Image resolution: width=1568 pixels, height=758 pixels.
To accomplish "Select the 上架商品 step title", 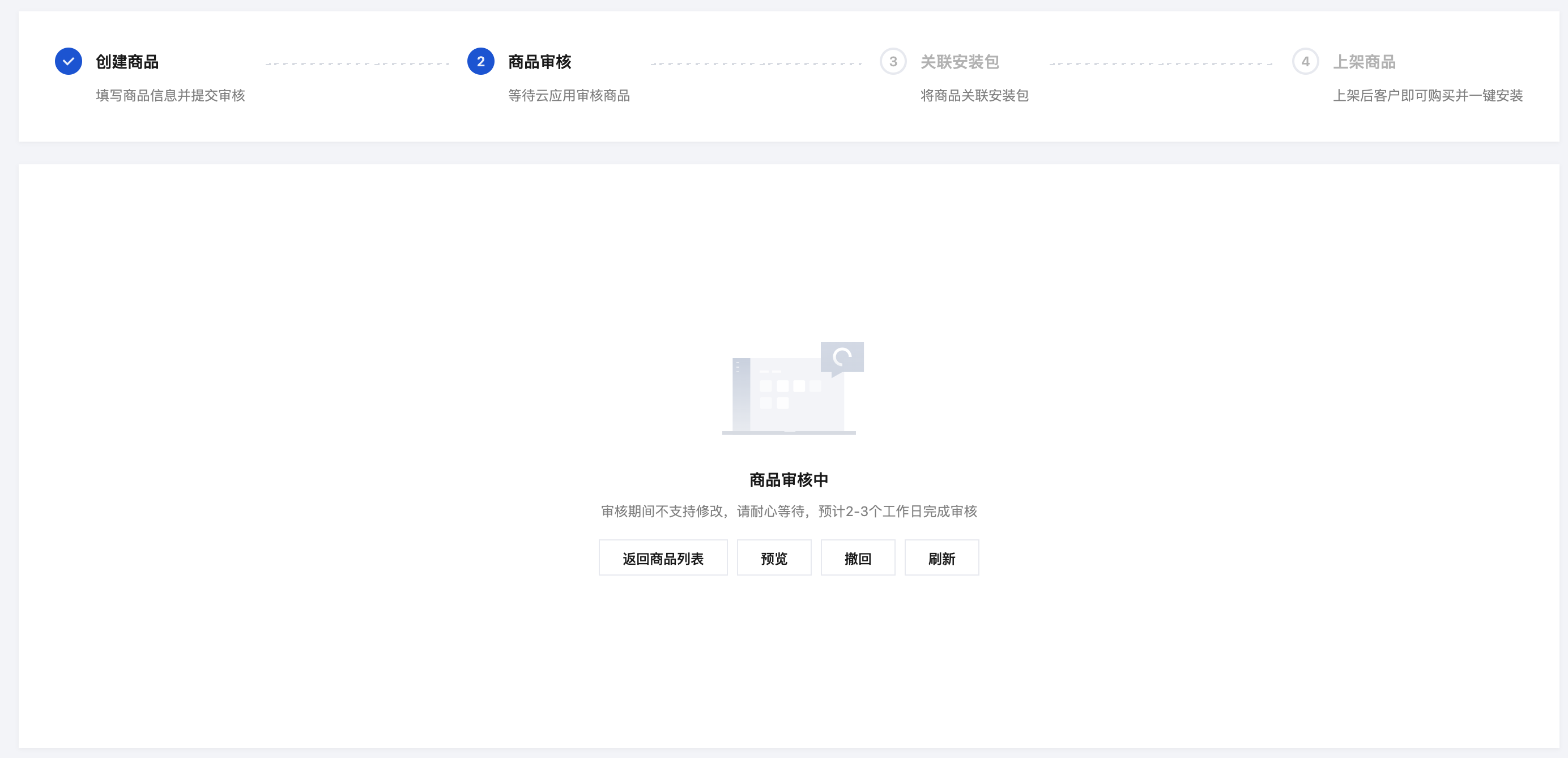I will [x=1364, y=62].
